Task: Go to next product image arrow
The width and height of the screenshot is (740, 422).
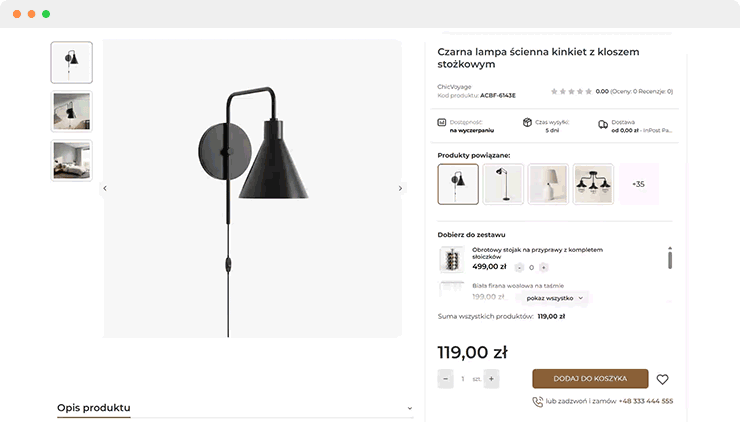Action: pos(400,188)
